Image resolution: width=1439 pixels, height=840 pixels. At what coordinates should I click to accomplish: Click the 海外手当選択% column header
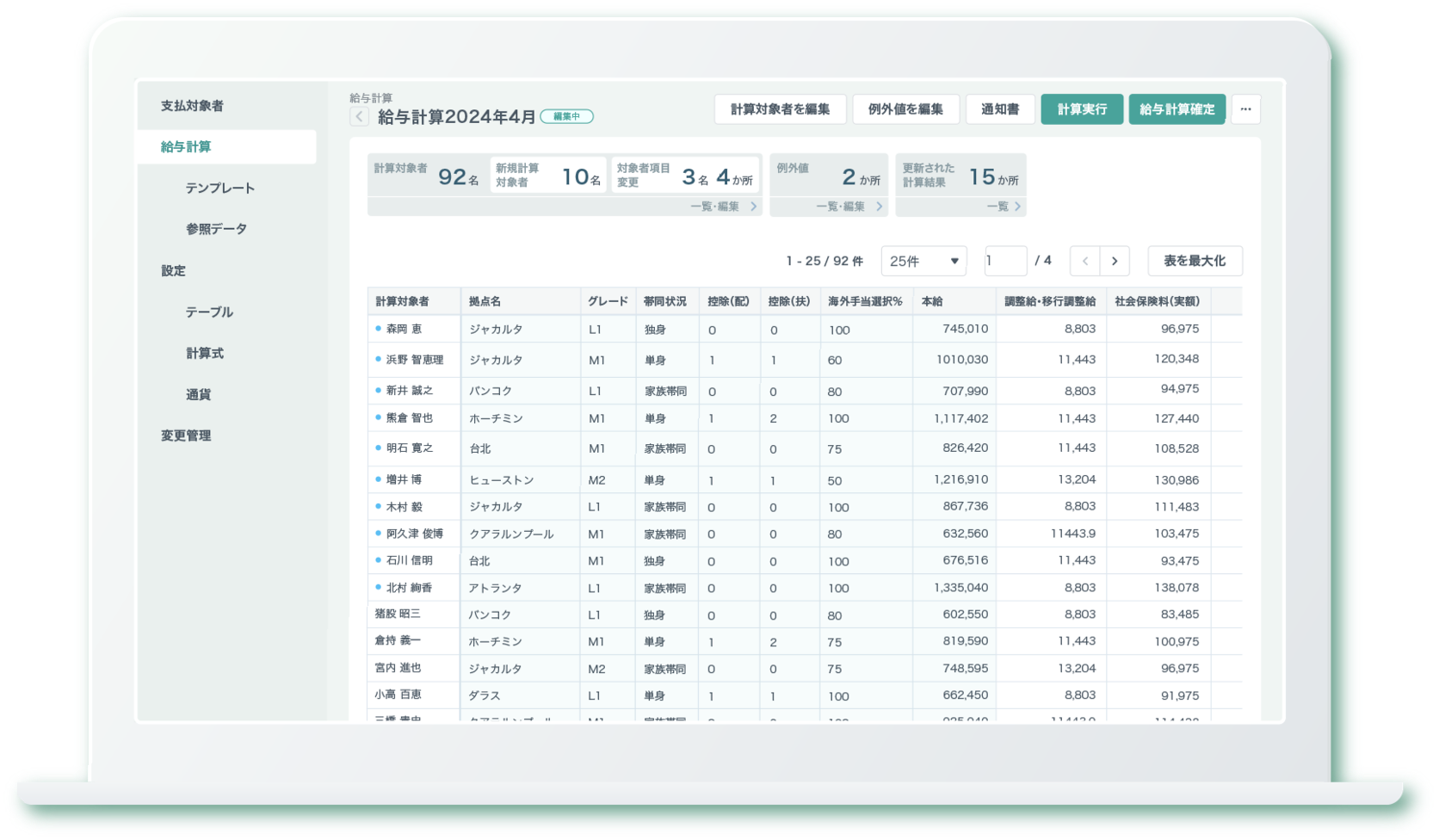click(865, 301)
